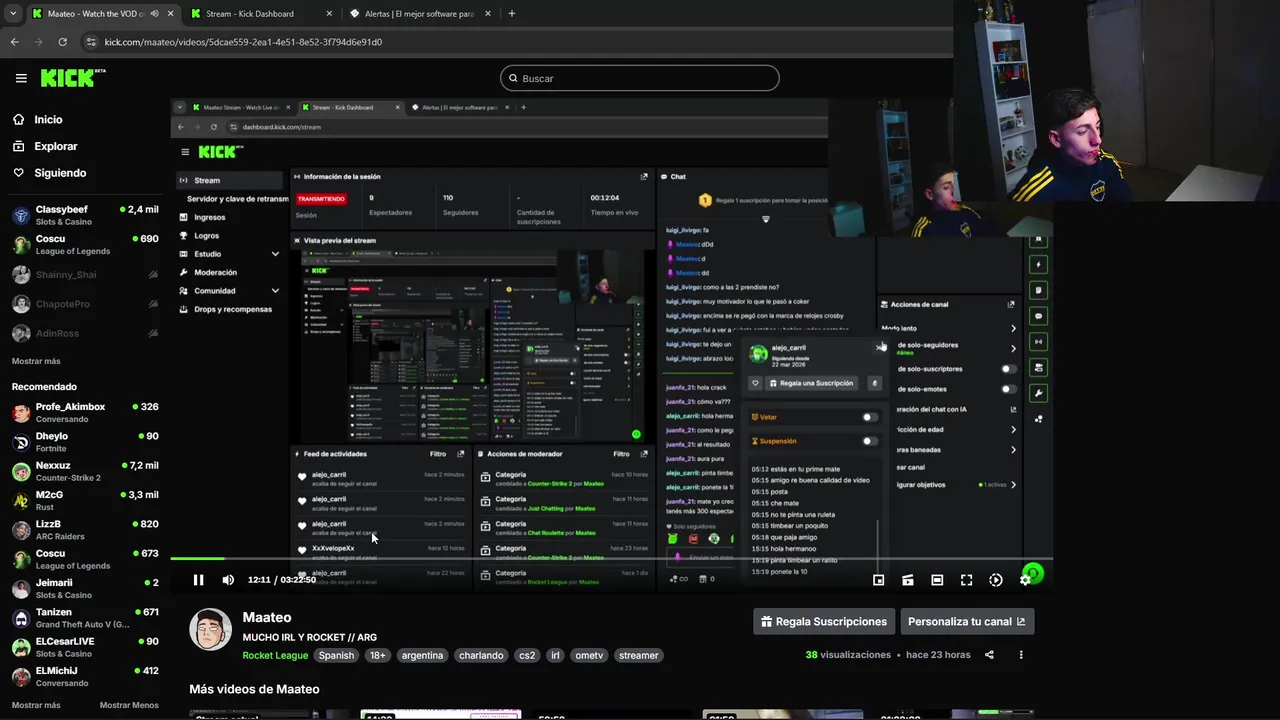The width and height of the screenshot is (1280, 720).
Task: Close the Kick Dashboard browser tab
Action: [x=329, y=14]
